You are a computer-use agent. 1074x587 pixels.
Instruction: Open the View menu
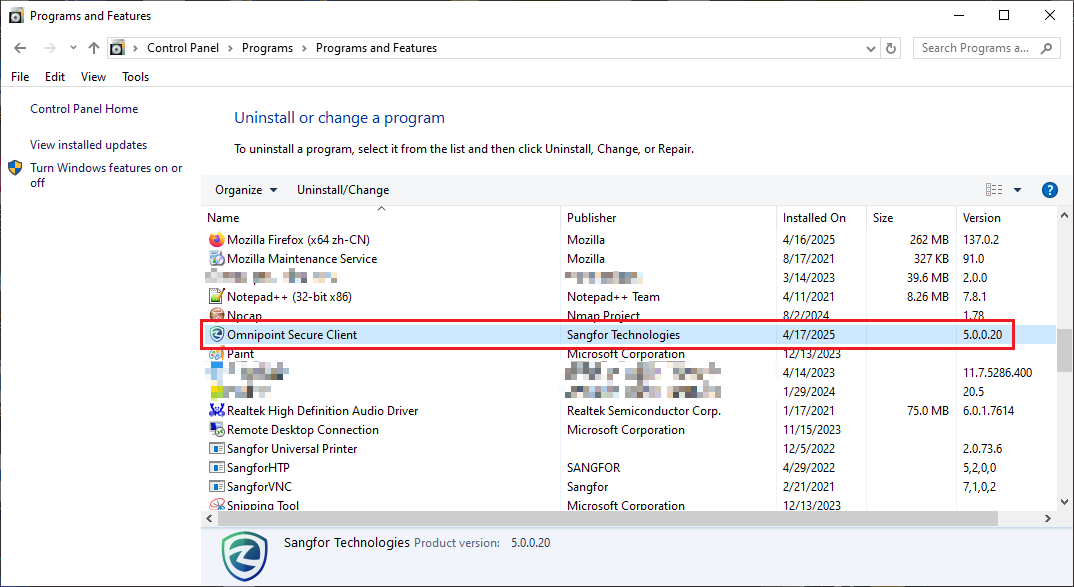[93, 77]
